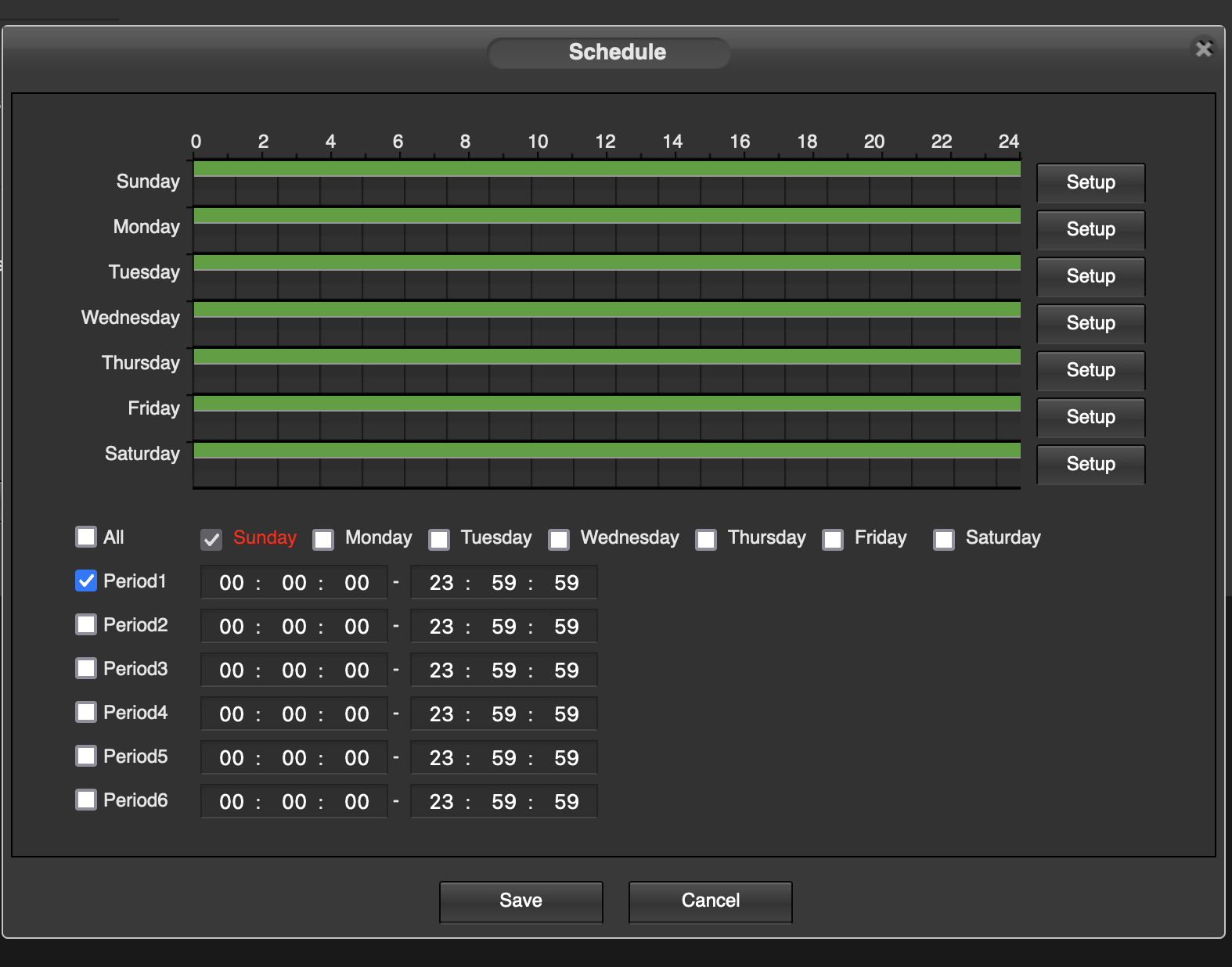Click the Period4 start time field
The width and height of the screenshot is (1232, 967).
[294, 714]
